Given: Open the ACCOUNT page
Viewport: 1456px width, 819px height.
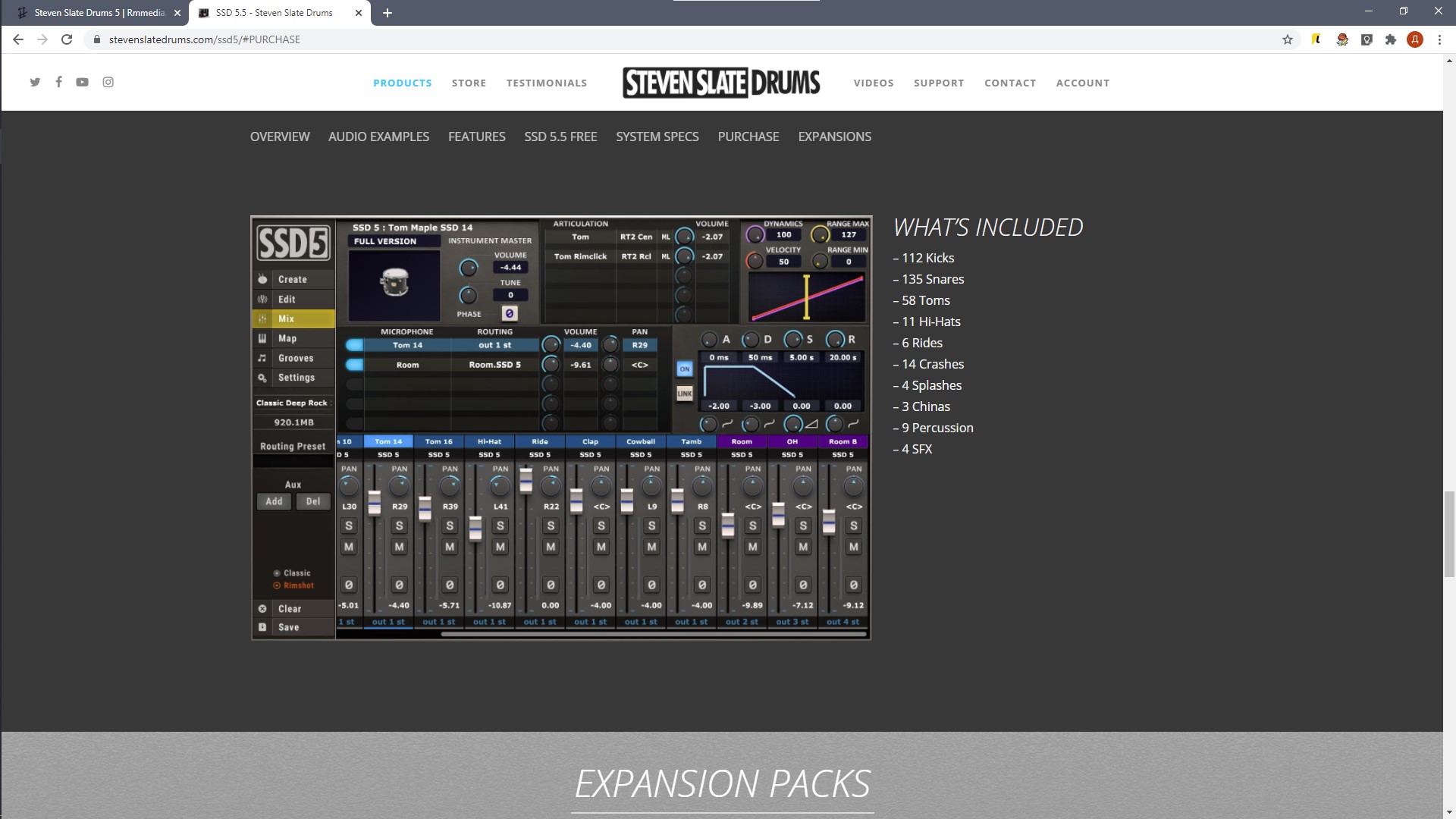Looking at the screenshot, I should coord(1083,83).
